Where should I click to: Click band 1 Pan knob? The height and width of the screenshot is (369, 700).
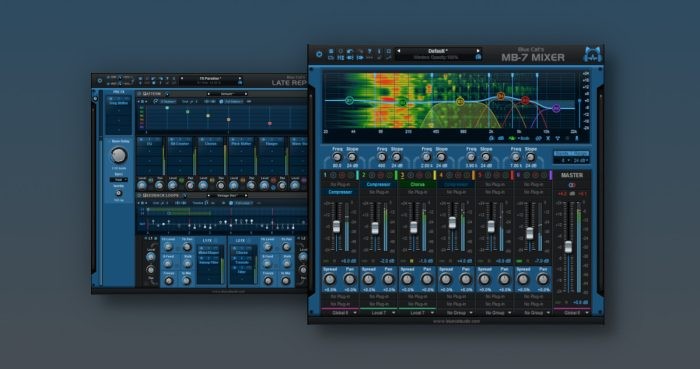(x=350, y=280)
